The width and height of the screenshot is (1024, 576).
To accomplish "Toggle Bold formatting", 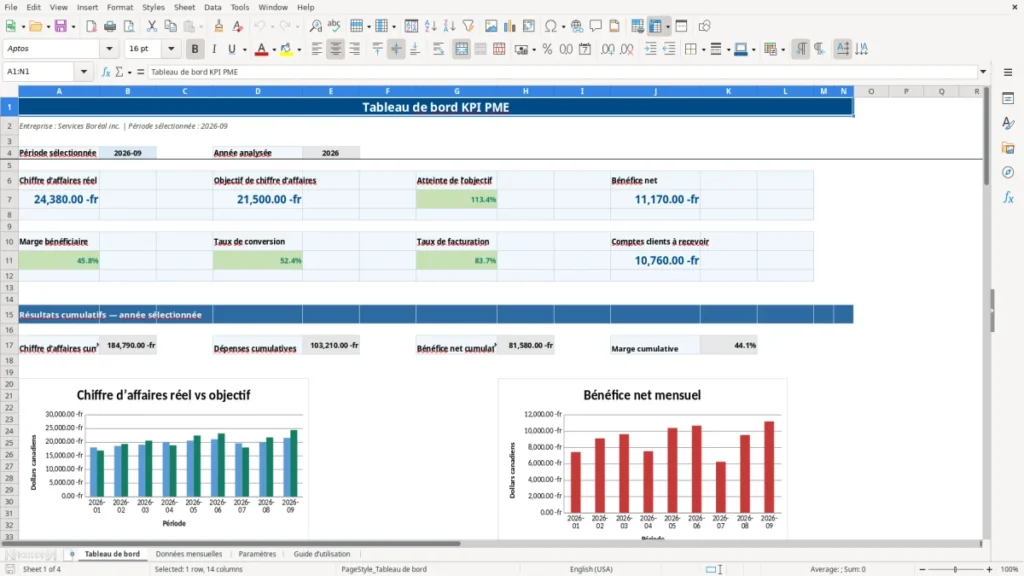I will click(x=195, y=49).
